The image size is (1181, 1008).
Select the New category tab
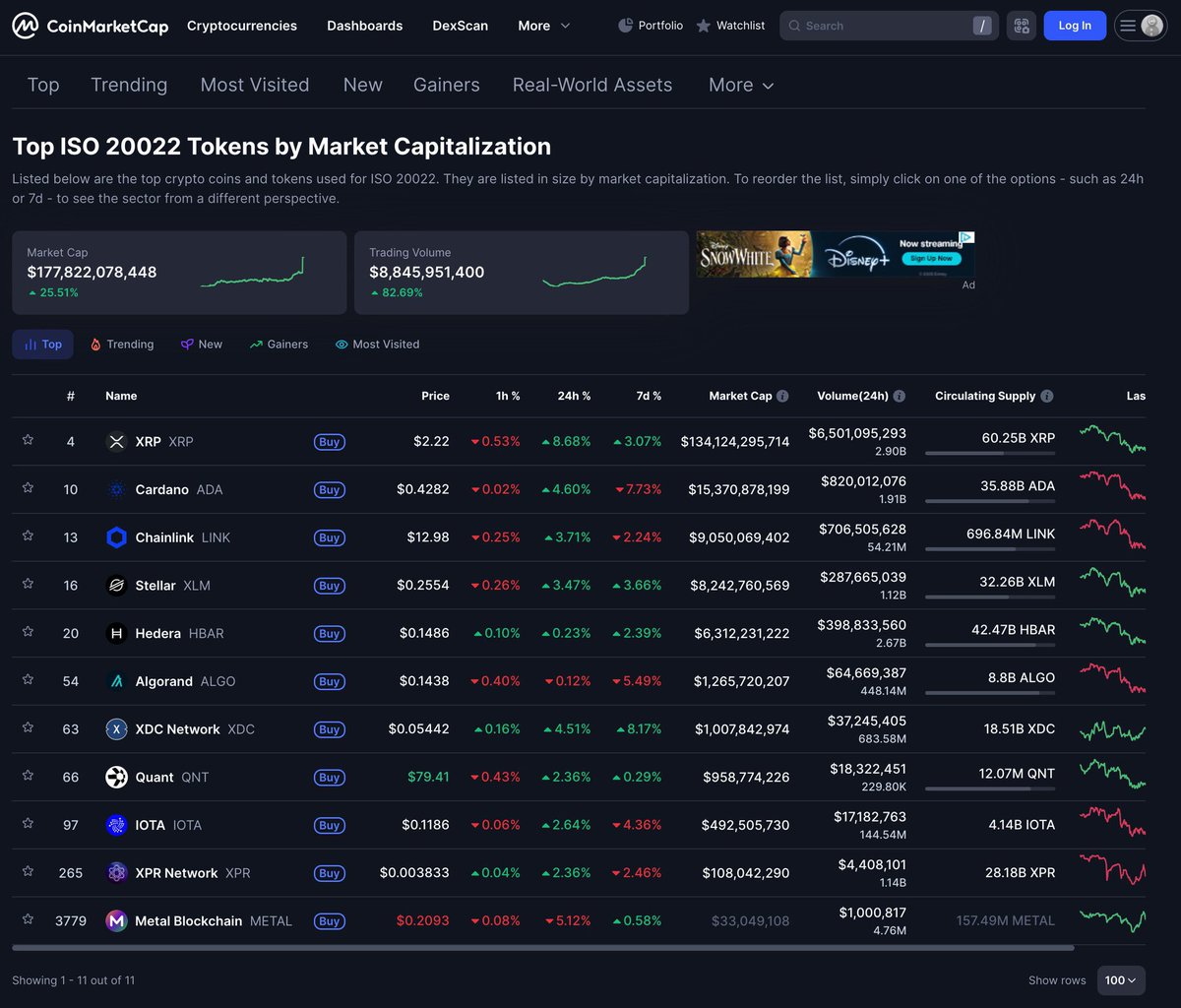(363, 85)
